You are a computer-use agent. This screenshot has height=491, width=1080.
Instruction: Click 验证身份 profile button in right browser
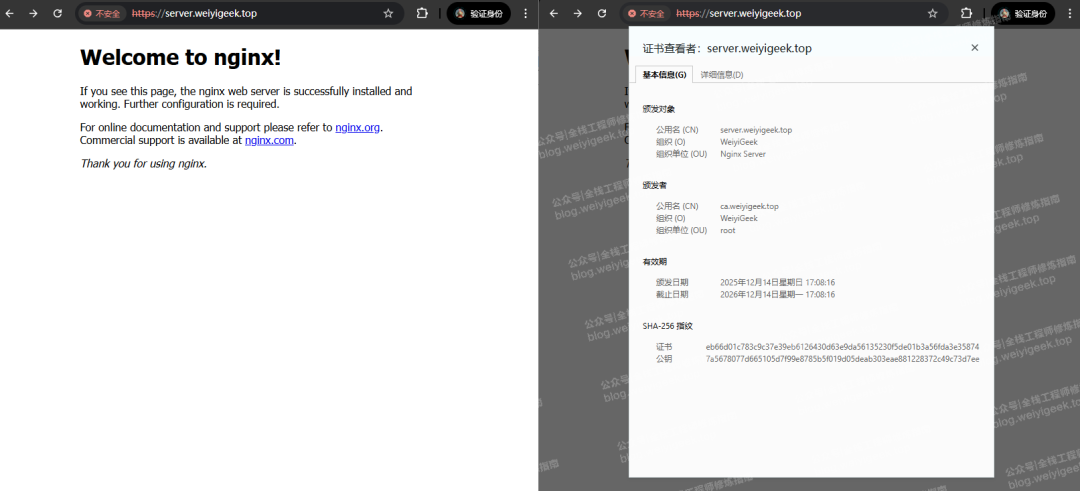(x=1023, y=13)
